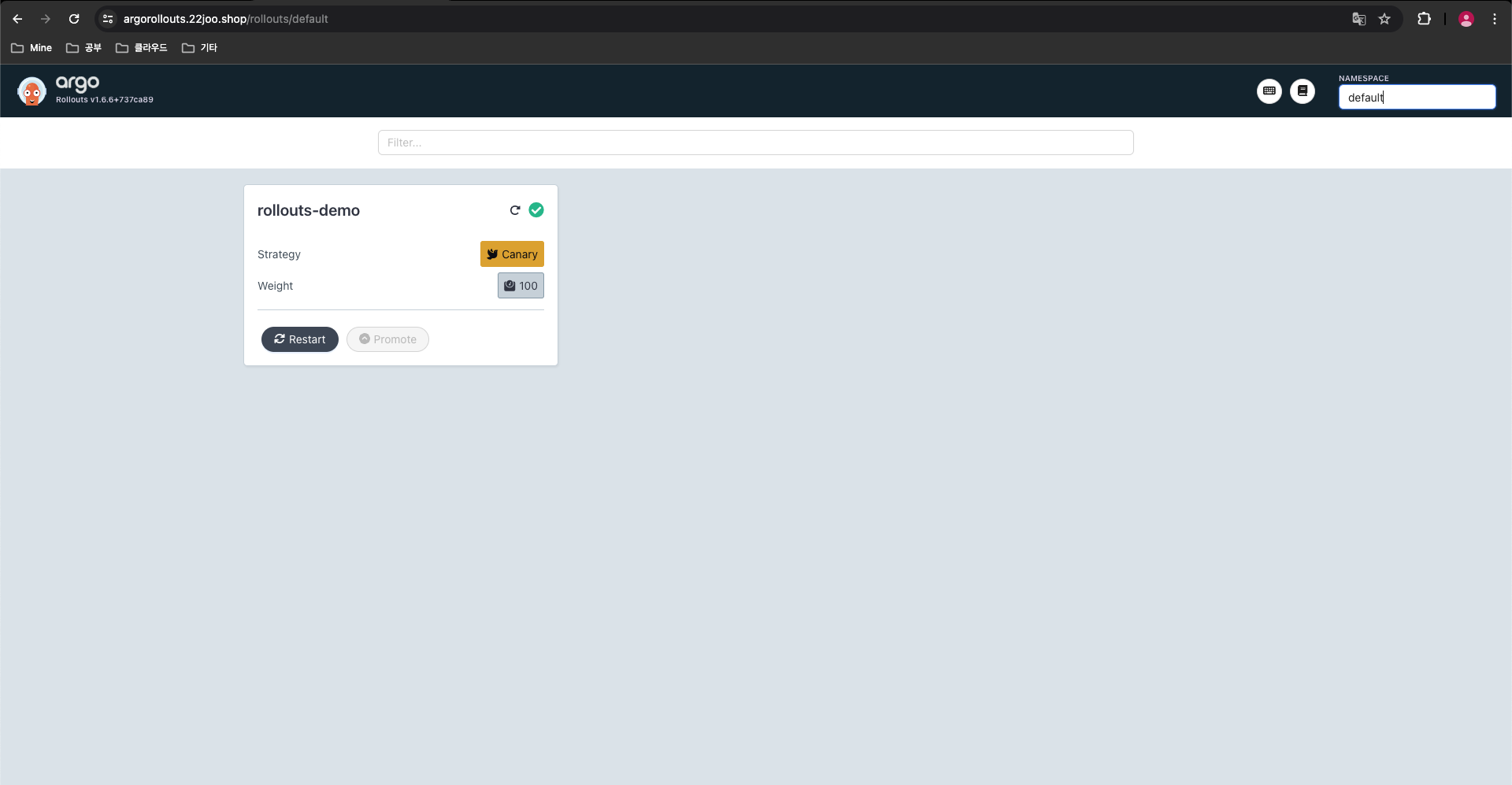Click the Weight label text
This screenshot has height=785, width=1512.
pyautogui.click(x=275, y=286)
